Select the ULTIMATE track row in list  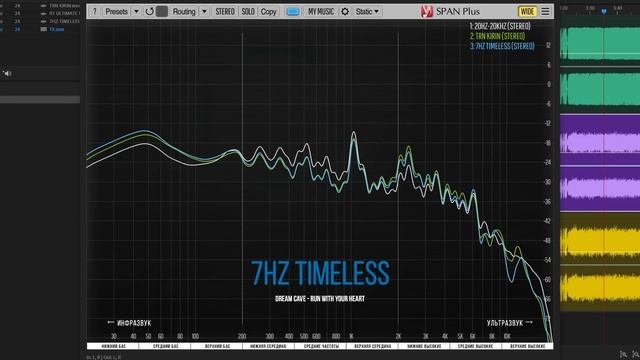pos(40,13)
